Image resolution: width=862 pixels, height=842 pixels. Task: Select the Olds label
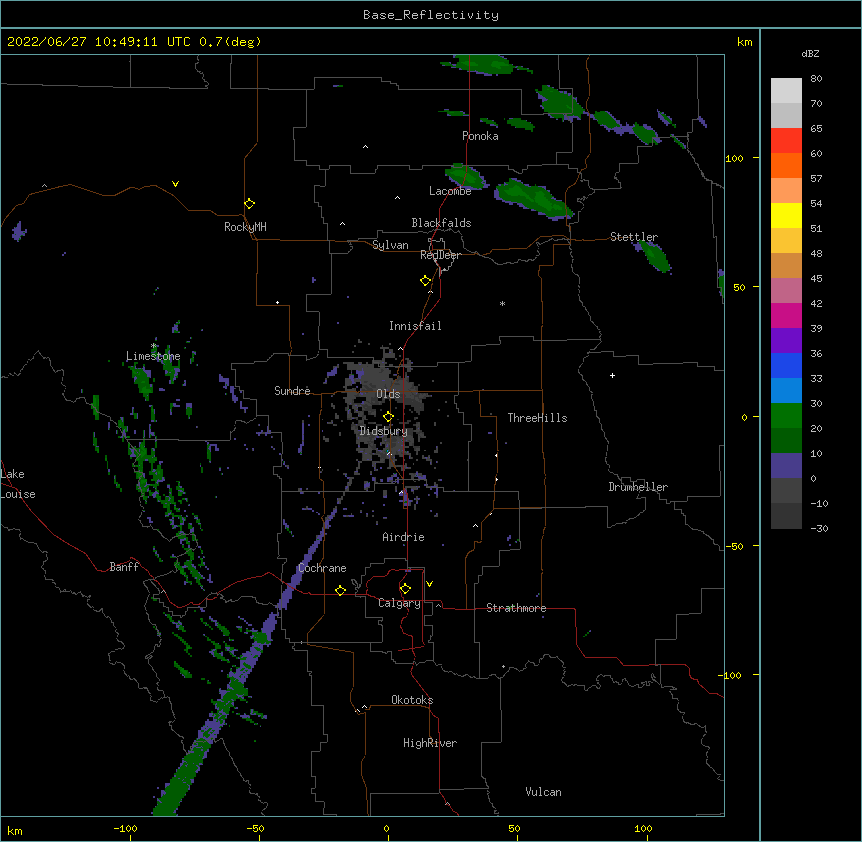(388, 394)
